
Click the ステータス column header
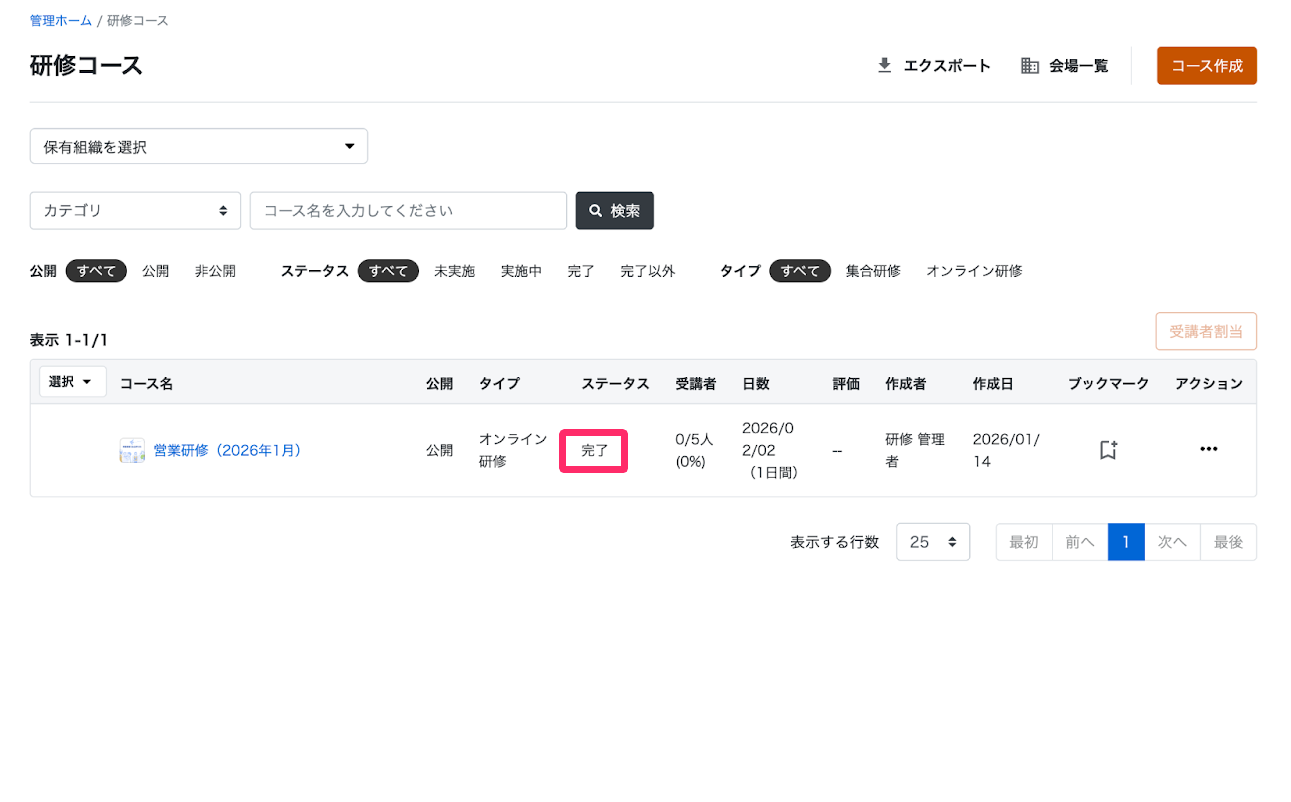615,383
